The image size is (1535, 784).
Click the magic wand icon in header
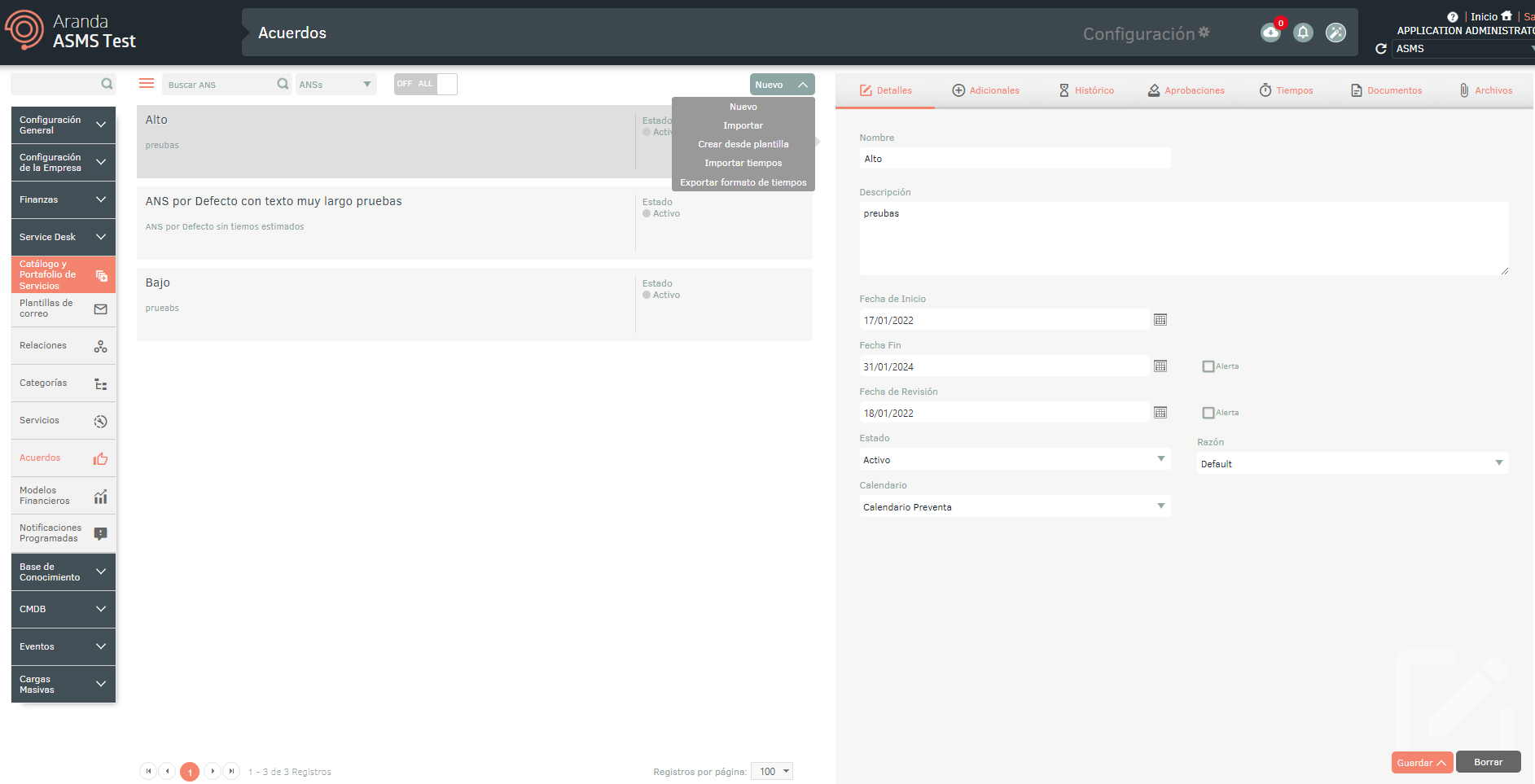[x=1335, y=33]
